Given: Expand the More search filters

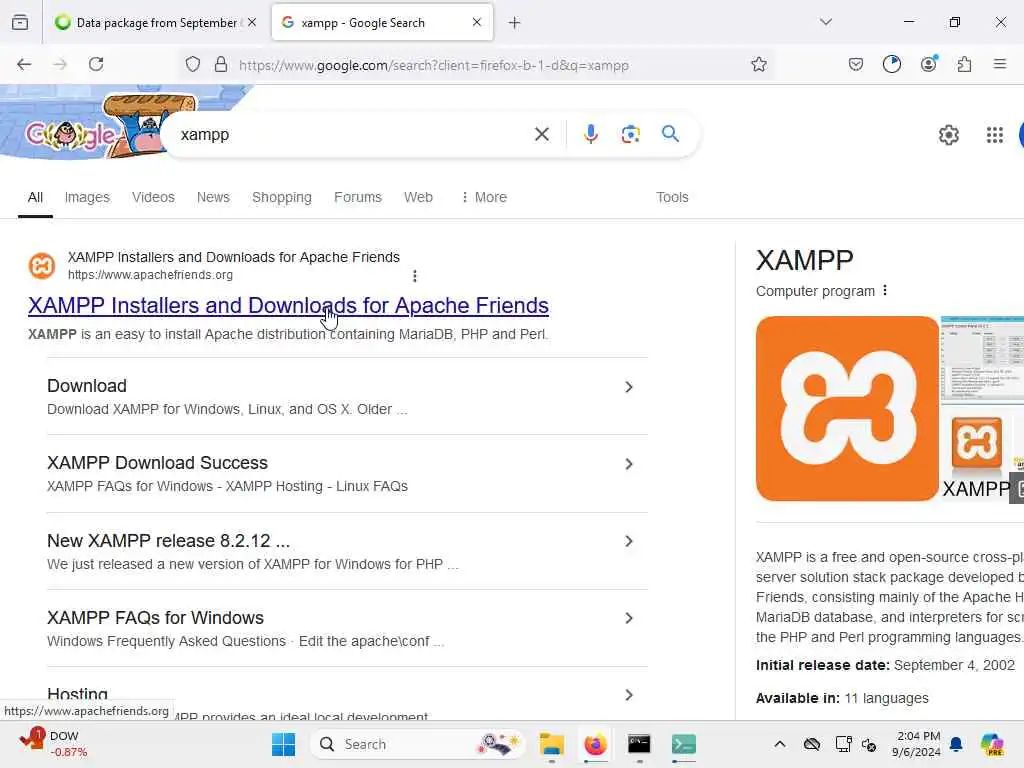Looking at the screenshot, I should (x=483, y=197).
